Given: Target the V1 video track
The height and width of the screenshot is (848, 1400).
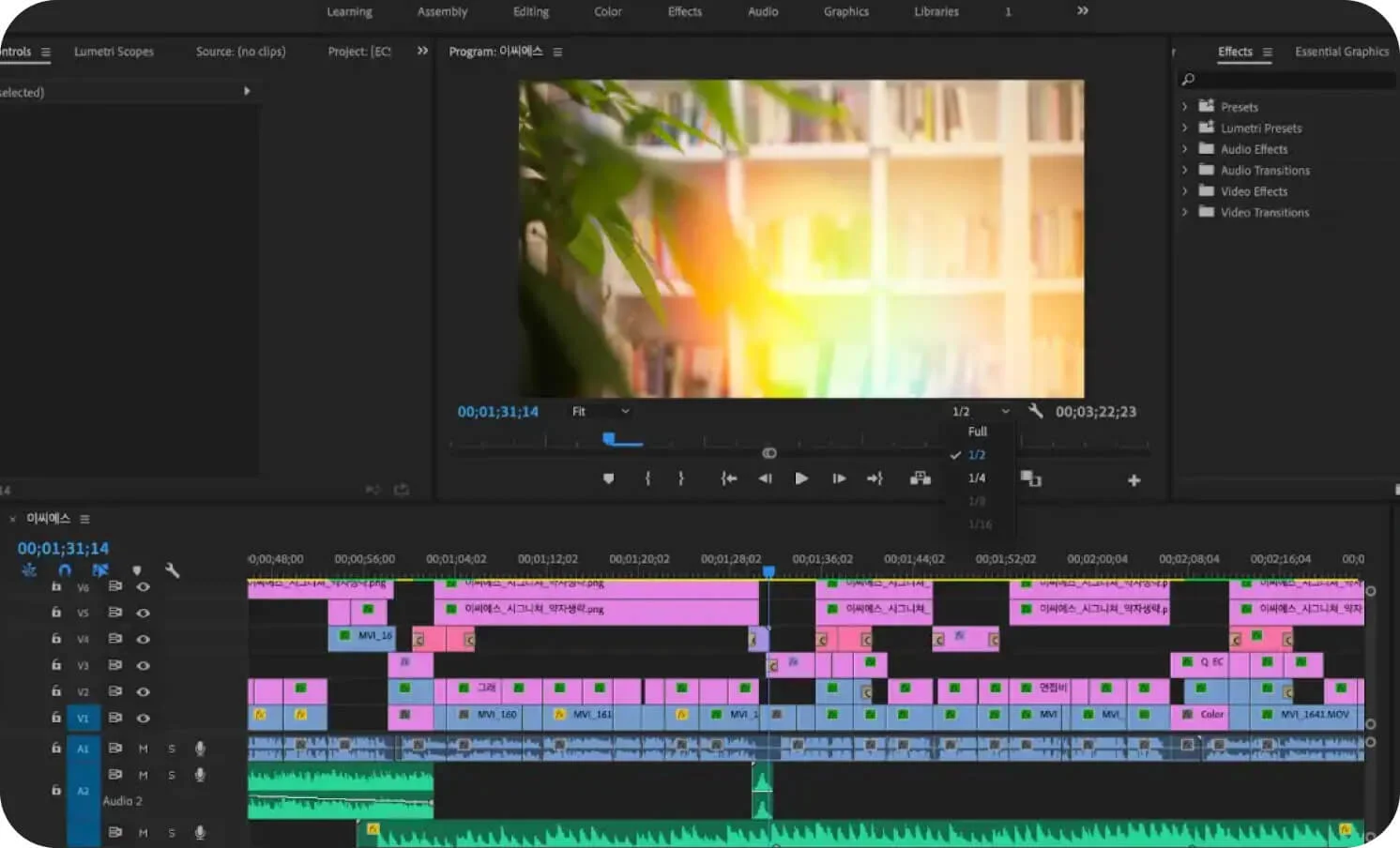Looking at the screenshot, I should 83,718.
